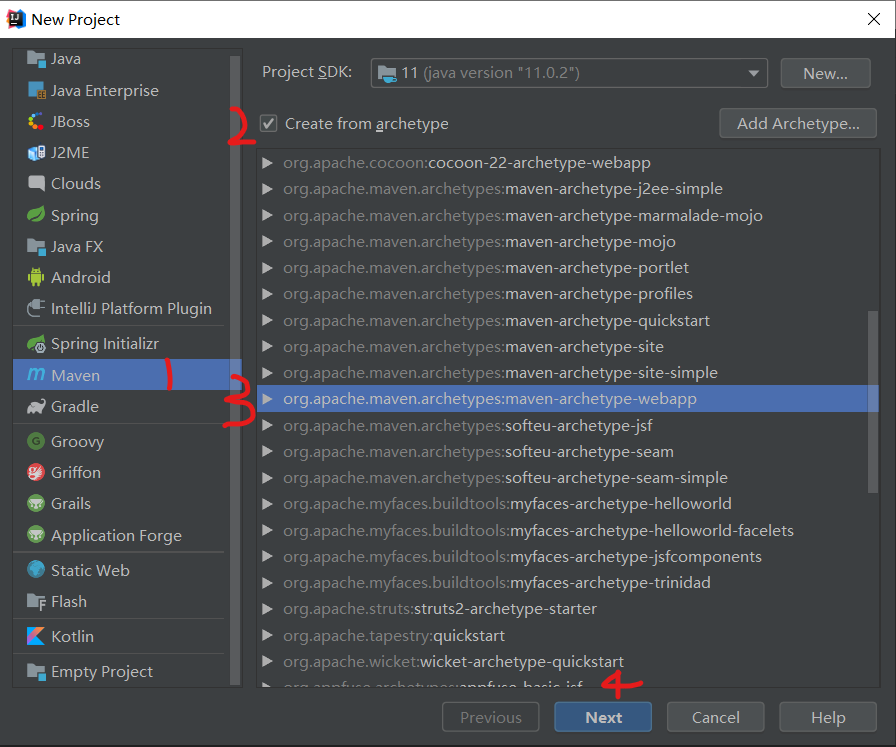Click the Next button

[603, 717]
